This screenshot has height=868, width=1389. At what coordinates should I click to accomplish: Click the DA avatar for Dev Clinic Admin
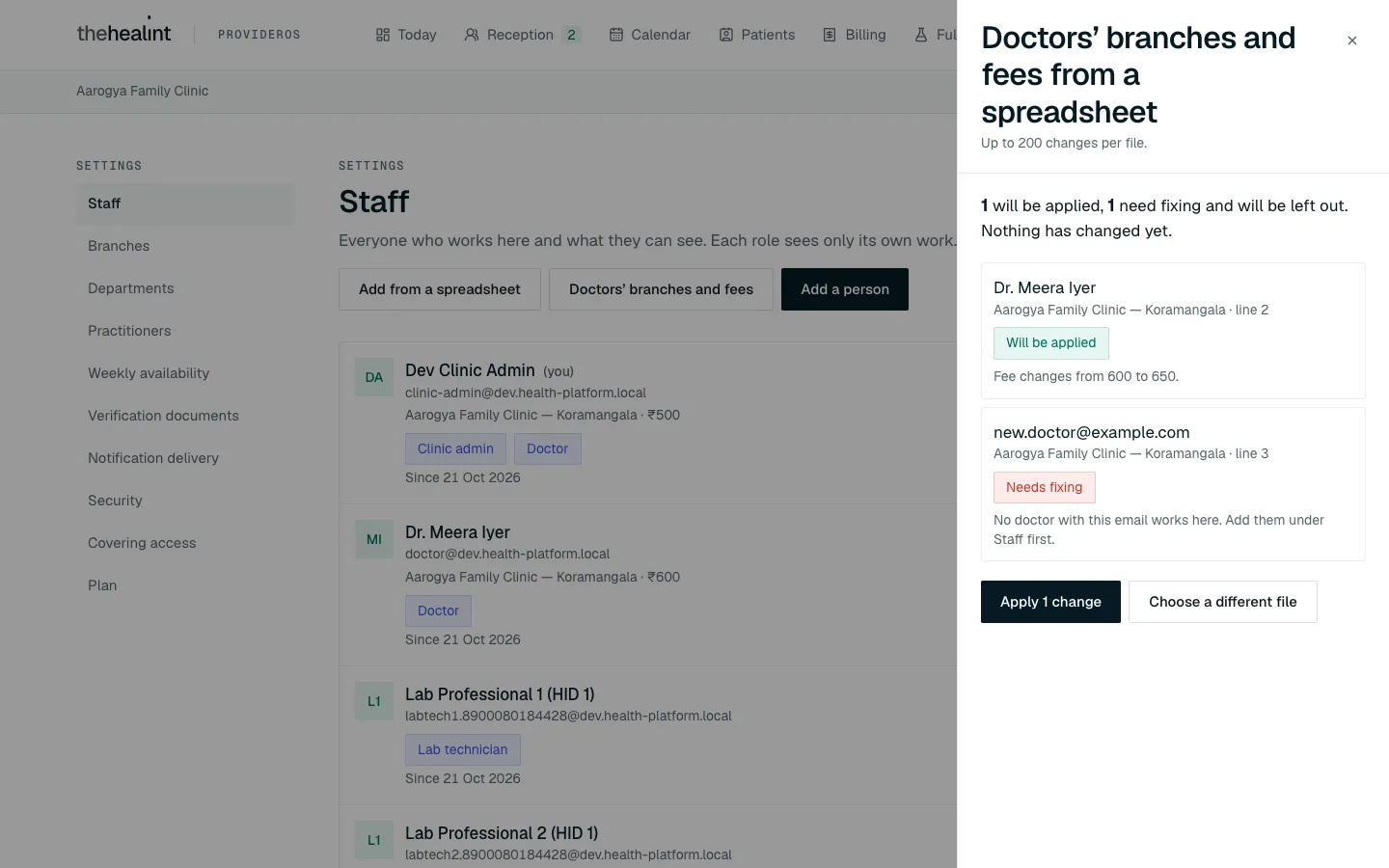pos(374,377)
